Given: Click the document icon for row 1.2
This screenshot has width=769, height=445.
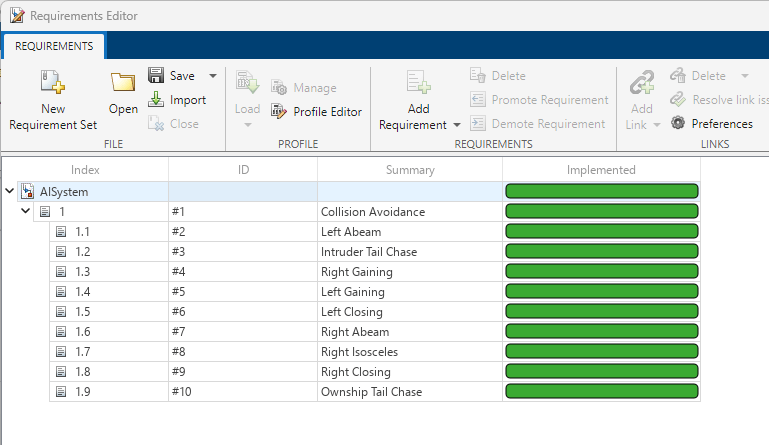Looking at the screenshot, I should coord(61,252).
